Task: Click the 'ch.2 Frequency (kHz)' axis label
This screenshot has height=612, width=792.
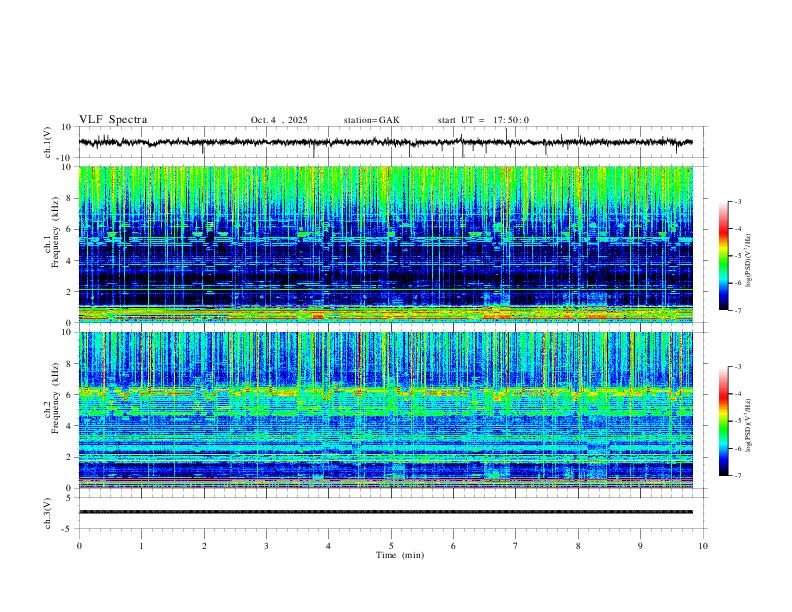Action: click(51, 398)
